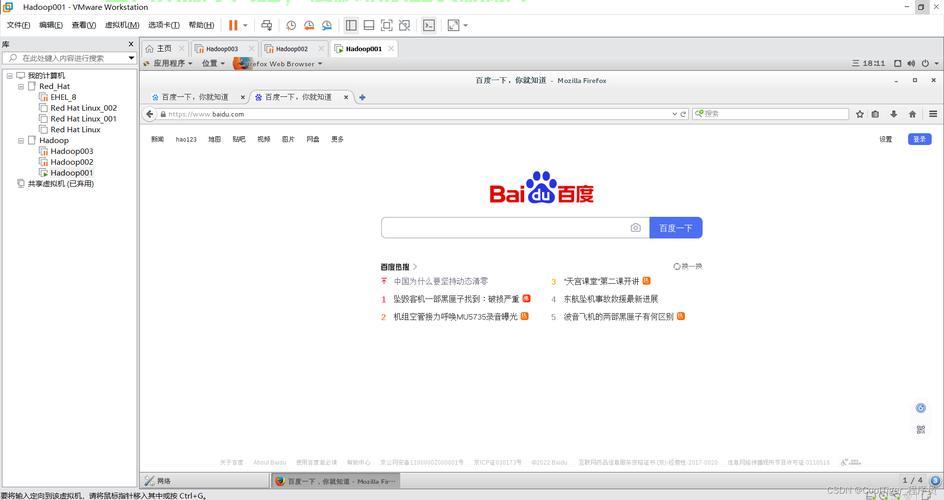Open the 位置 menu in the guest
This screenshot has height=500, width=944.
coord(213,63)
